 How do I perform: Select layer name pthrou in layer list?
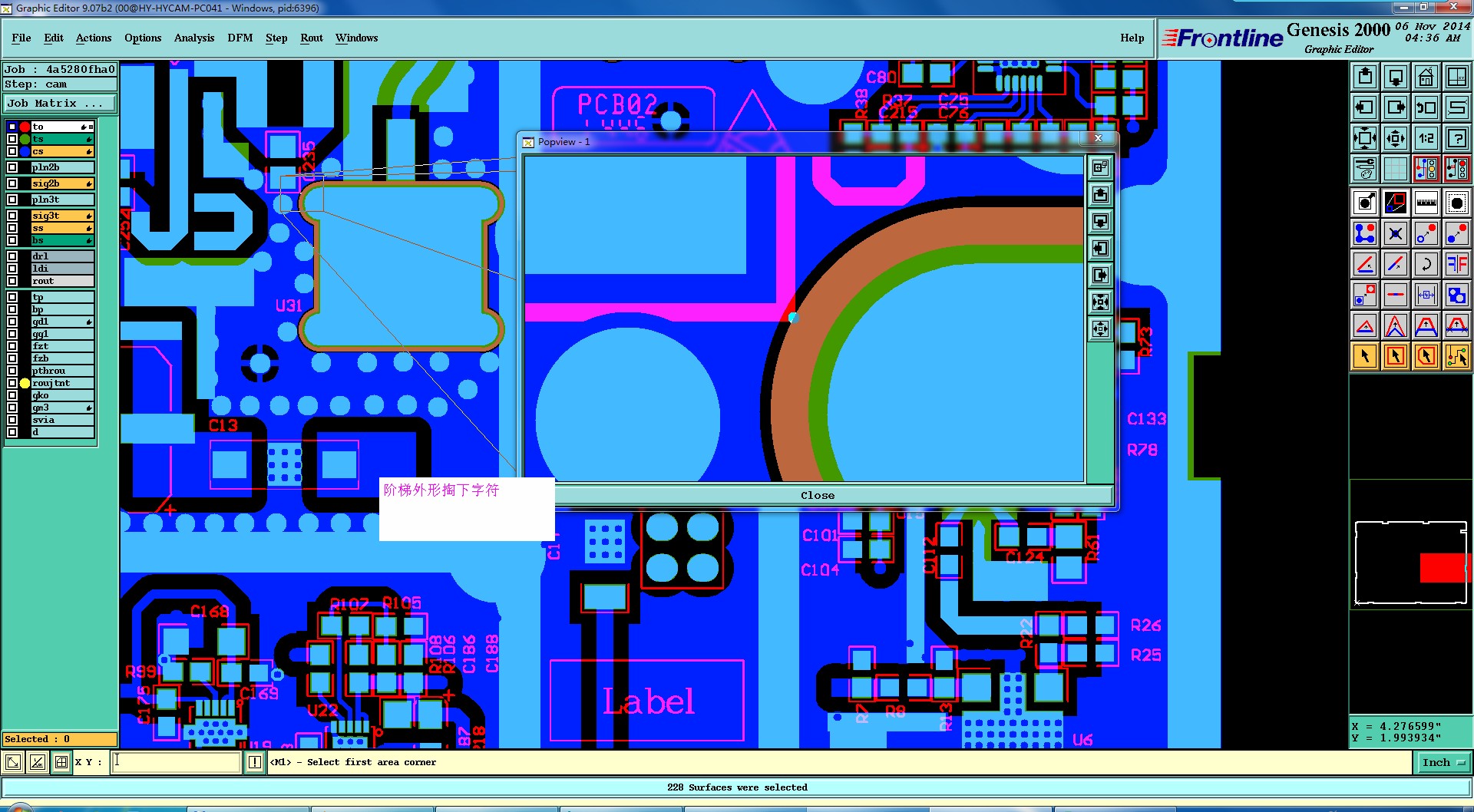[63, 371]
